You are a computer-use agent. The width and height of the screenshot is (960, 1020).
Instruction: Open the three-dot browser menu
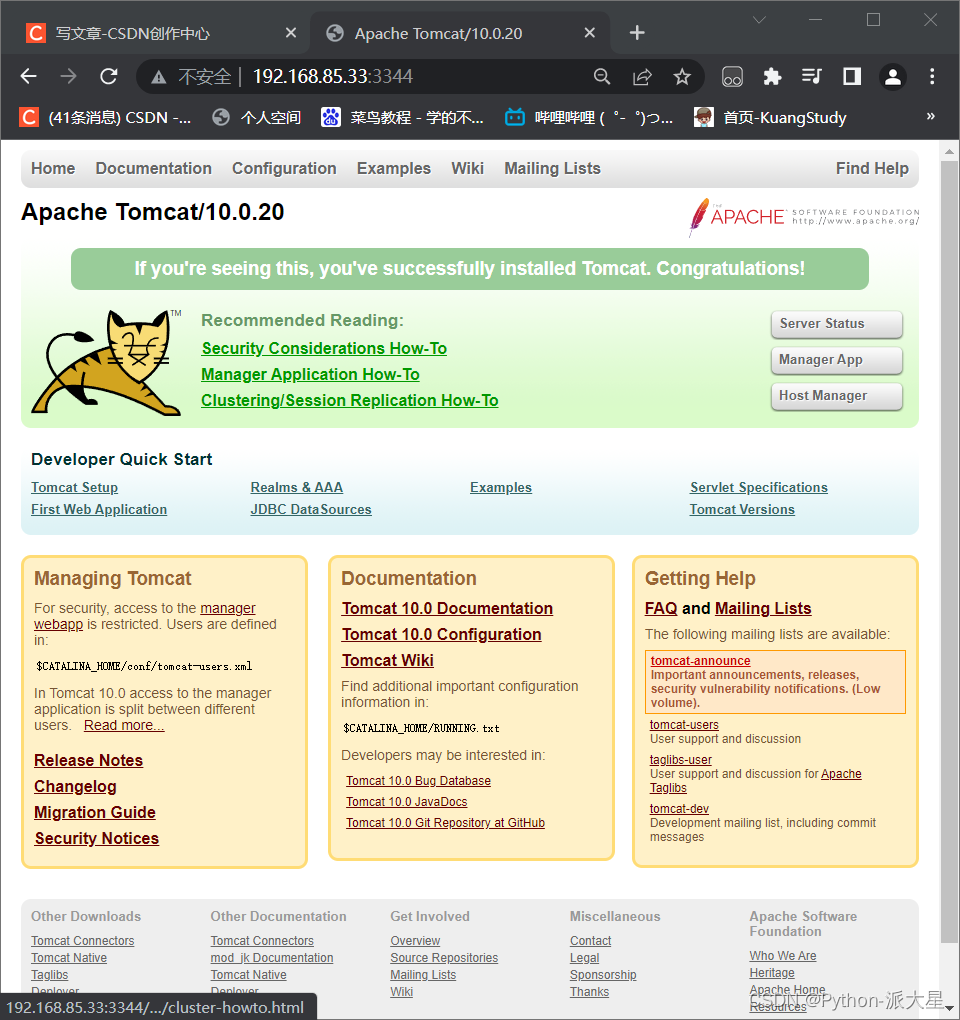pos(931,76)
